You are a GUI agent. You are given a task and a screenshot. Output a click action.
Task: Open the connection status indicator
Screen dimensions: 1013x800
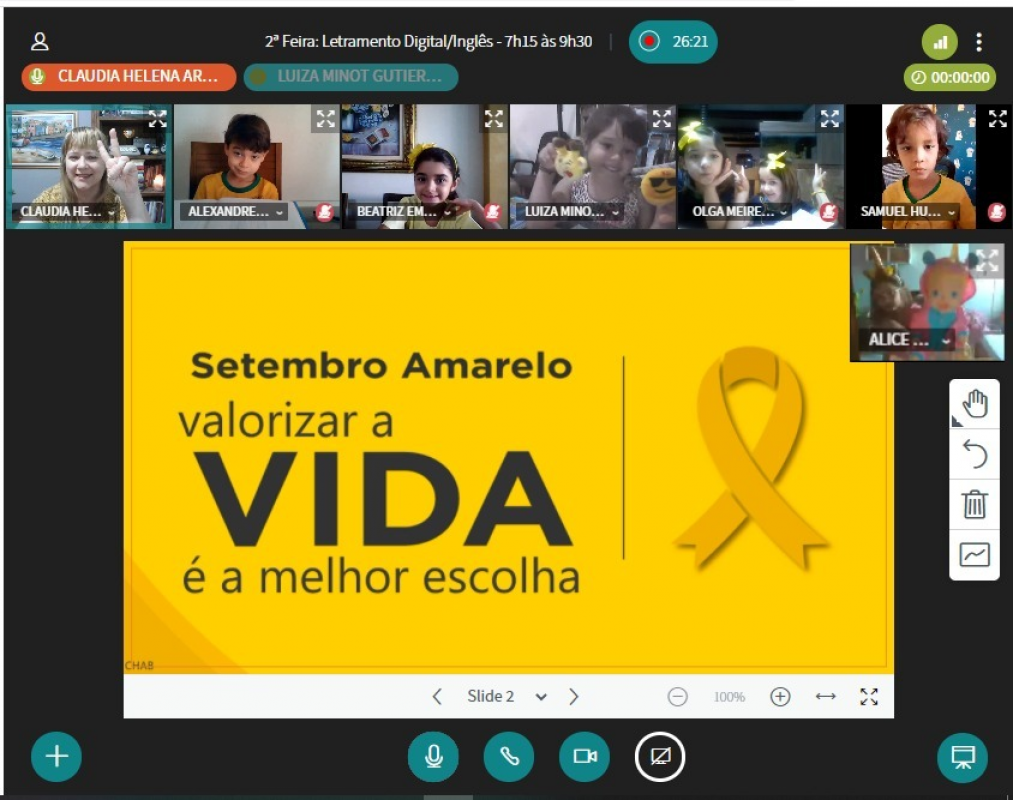point(939,42)
